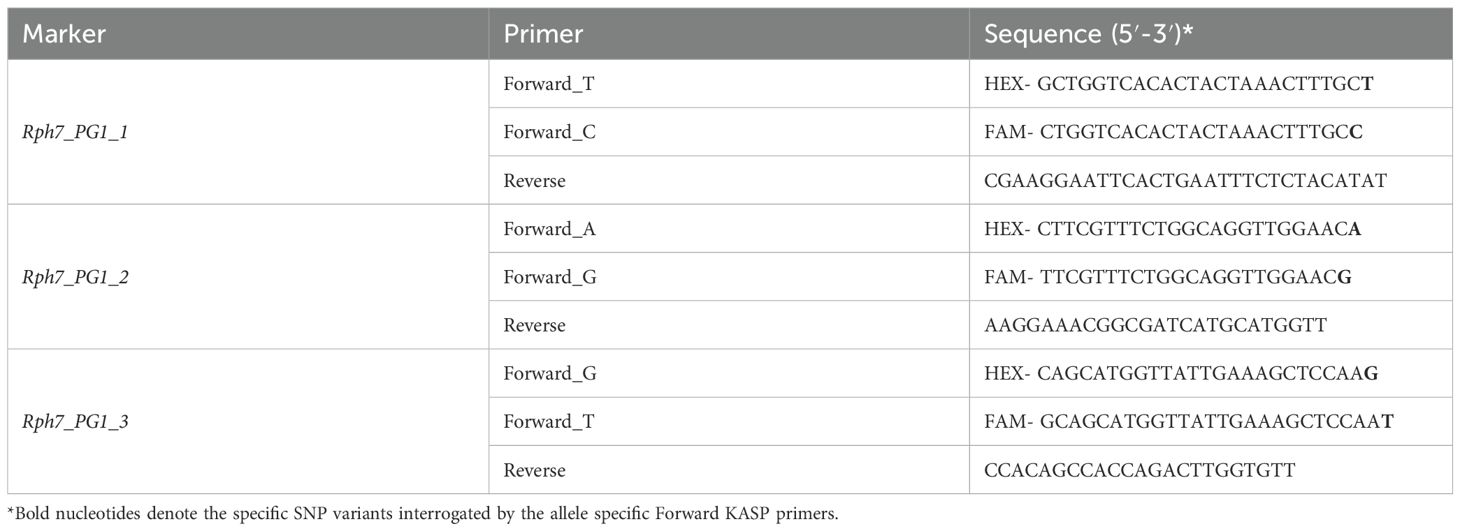
Task: Click the Marker column header
Action: click(x=64, y=34)
